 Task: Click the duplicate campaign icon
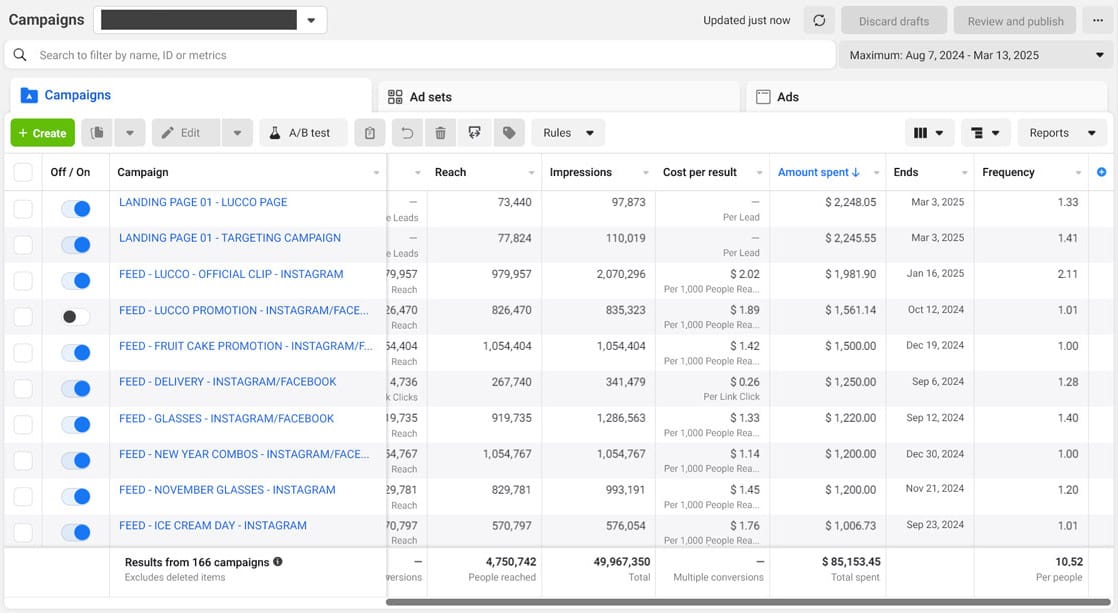pyautogui.click(x=97, y=133)
